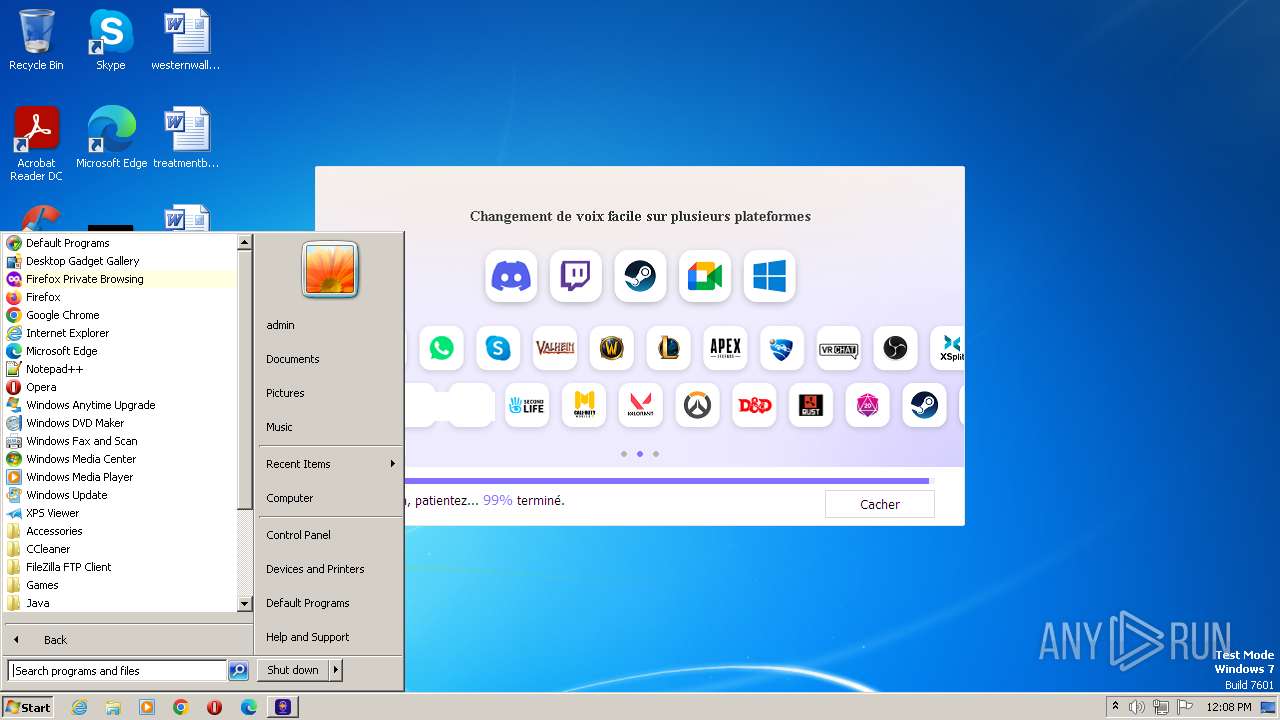Open the Recycle Bin desktop icon
The image size is (1280, 720).
pyautogui.click(x=36, y=40)
